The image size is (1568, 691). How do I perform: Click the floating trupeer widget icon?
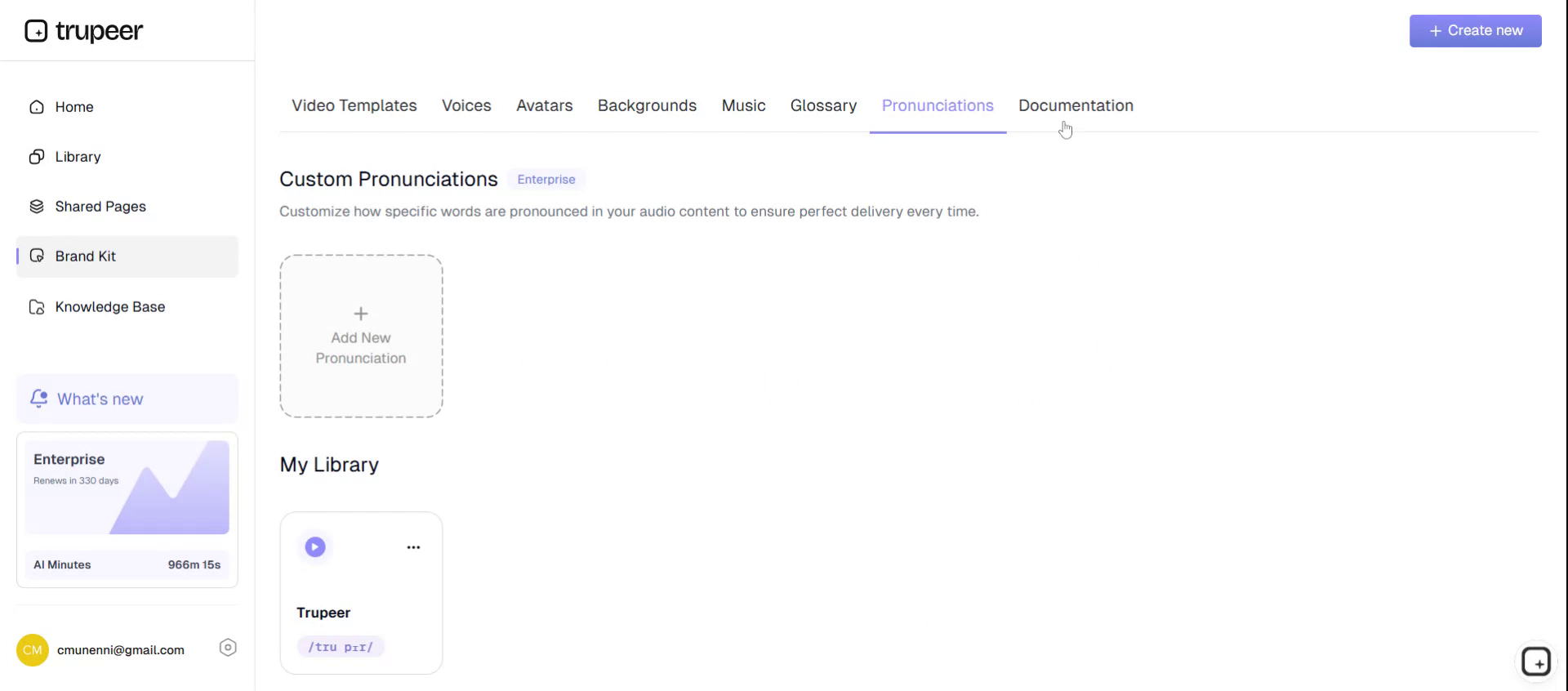click(x=1535, y=662)
